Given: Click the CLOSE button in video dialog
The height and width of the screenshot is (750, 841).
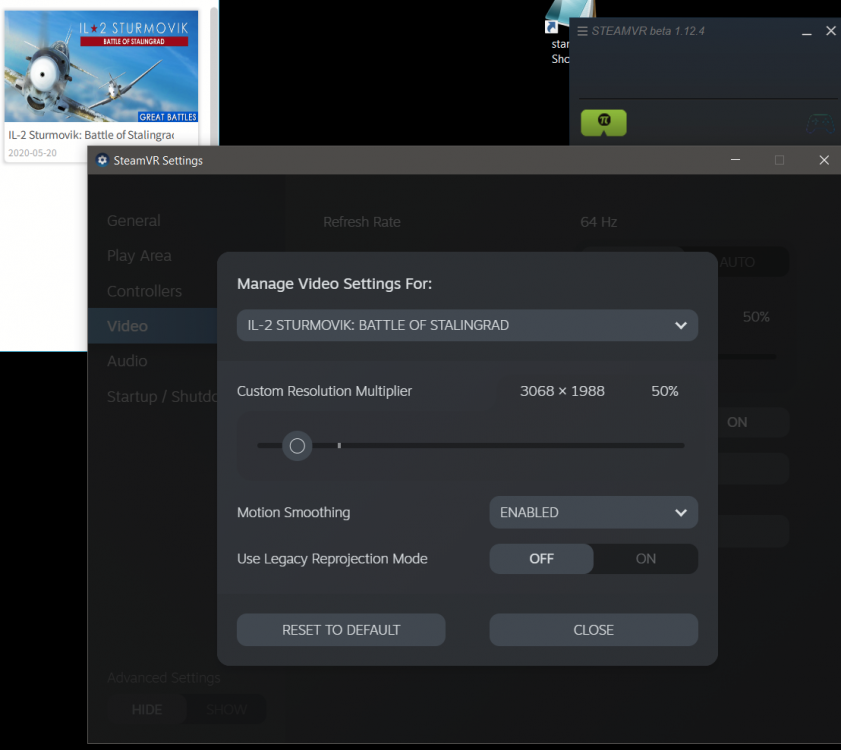Looking at the screenshot, I should pyautogui.click(x=593, y=630).
